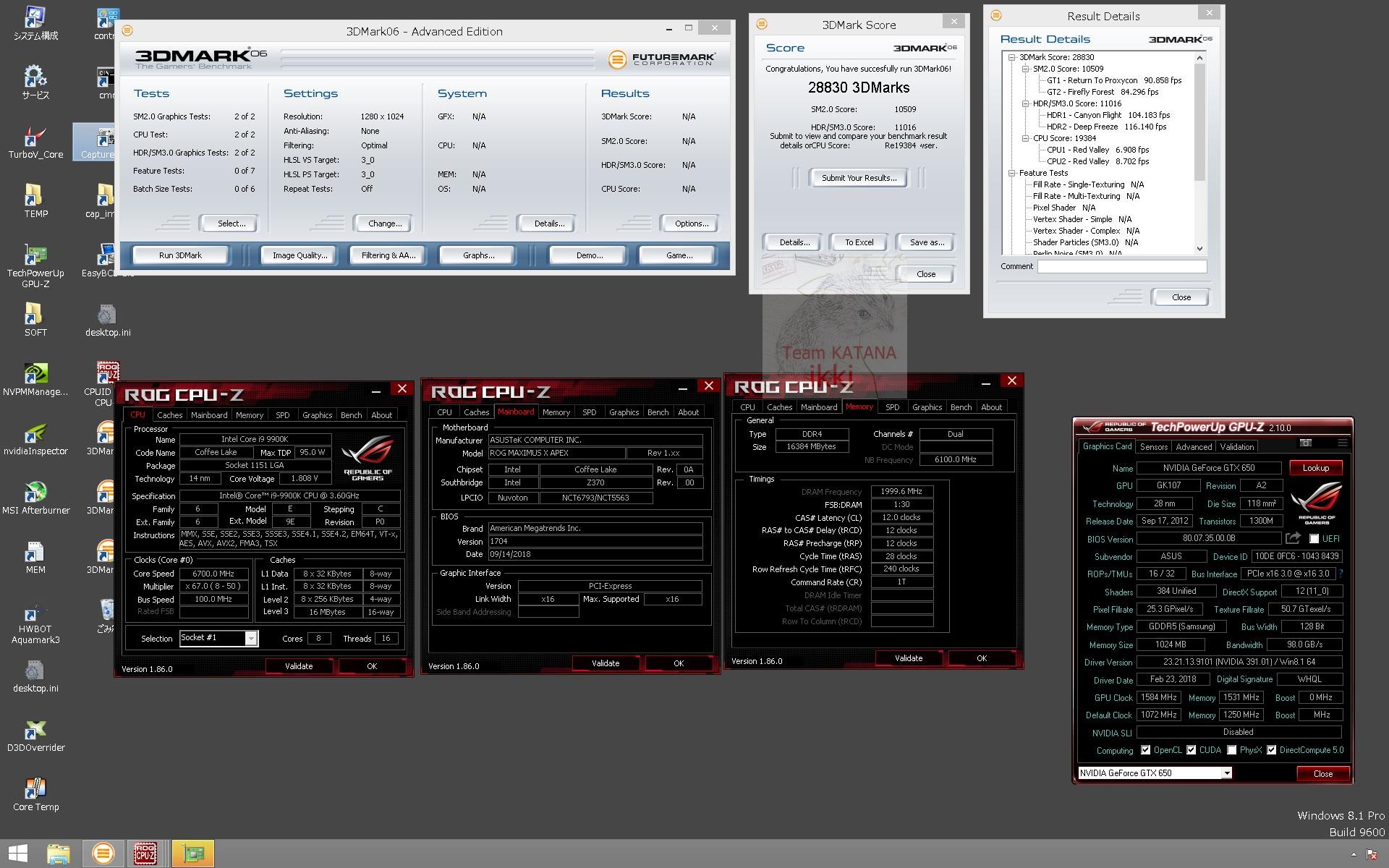Click Select button under Tests
1389x868 pixels.
click(231, 224)
